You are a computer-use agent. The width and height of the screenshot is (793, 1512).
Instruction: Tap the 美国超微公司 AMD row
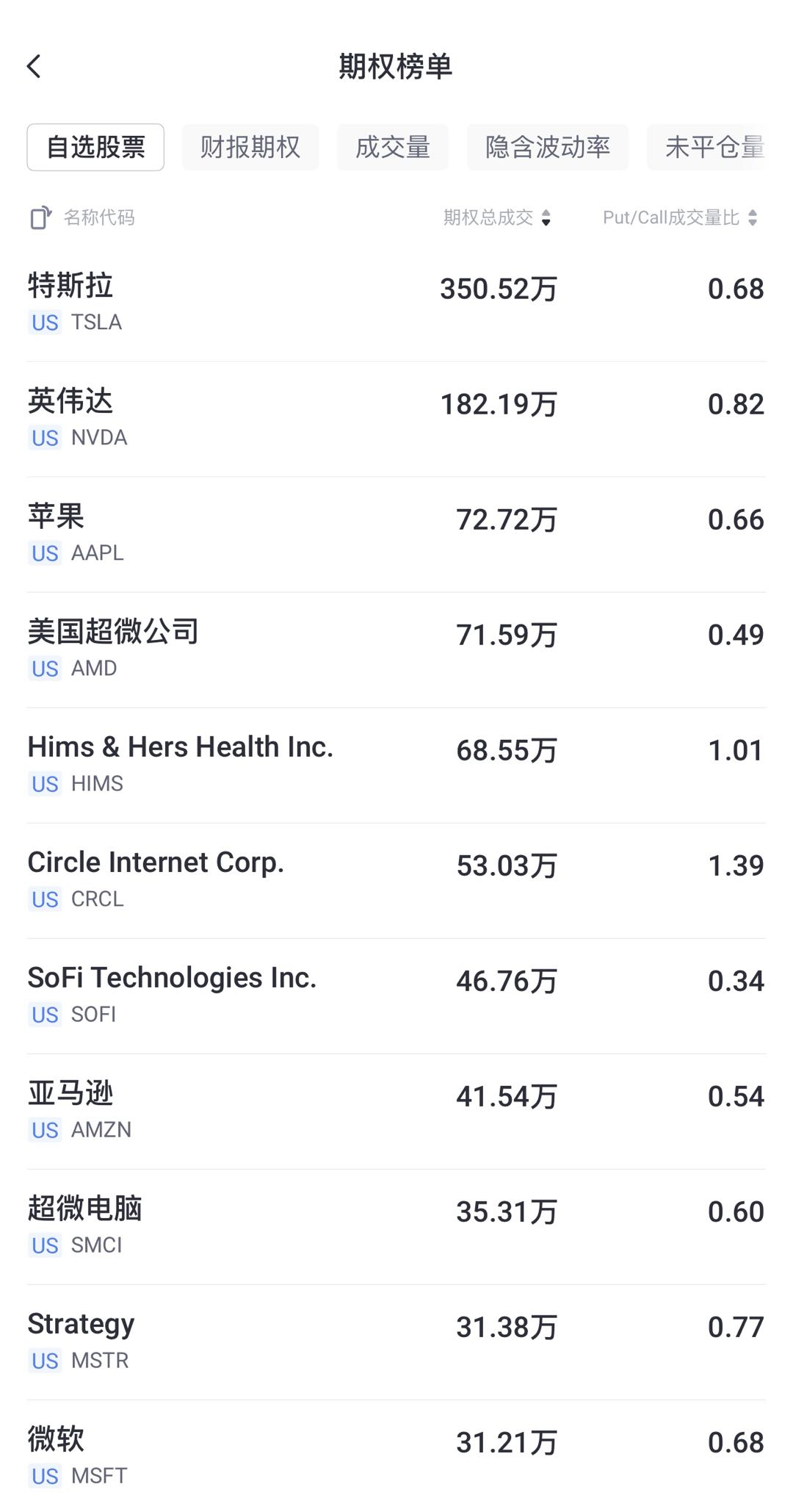(396, 649)
